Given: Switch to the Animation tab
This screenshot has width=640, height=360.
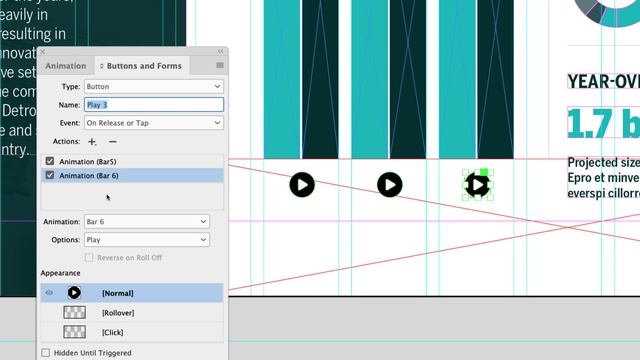Looking at the screenshot, I should pos(66,66).
